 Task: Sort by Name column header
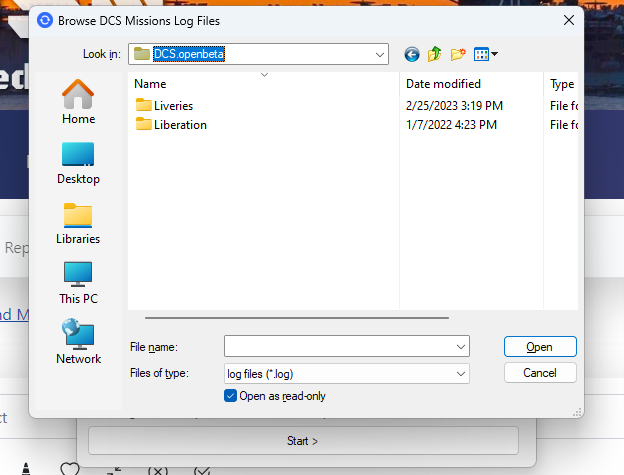(x=263, y=84)
